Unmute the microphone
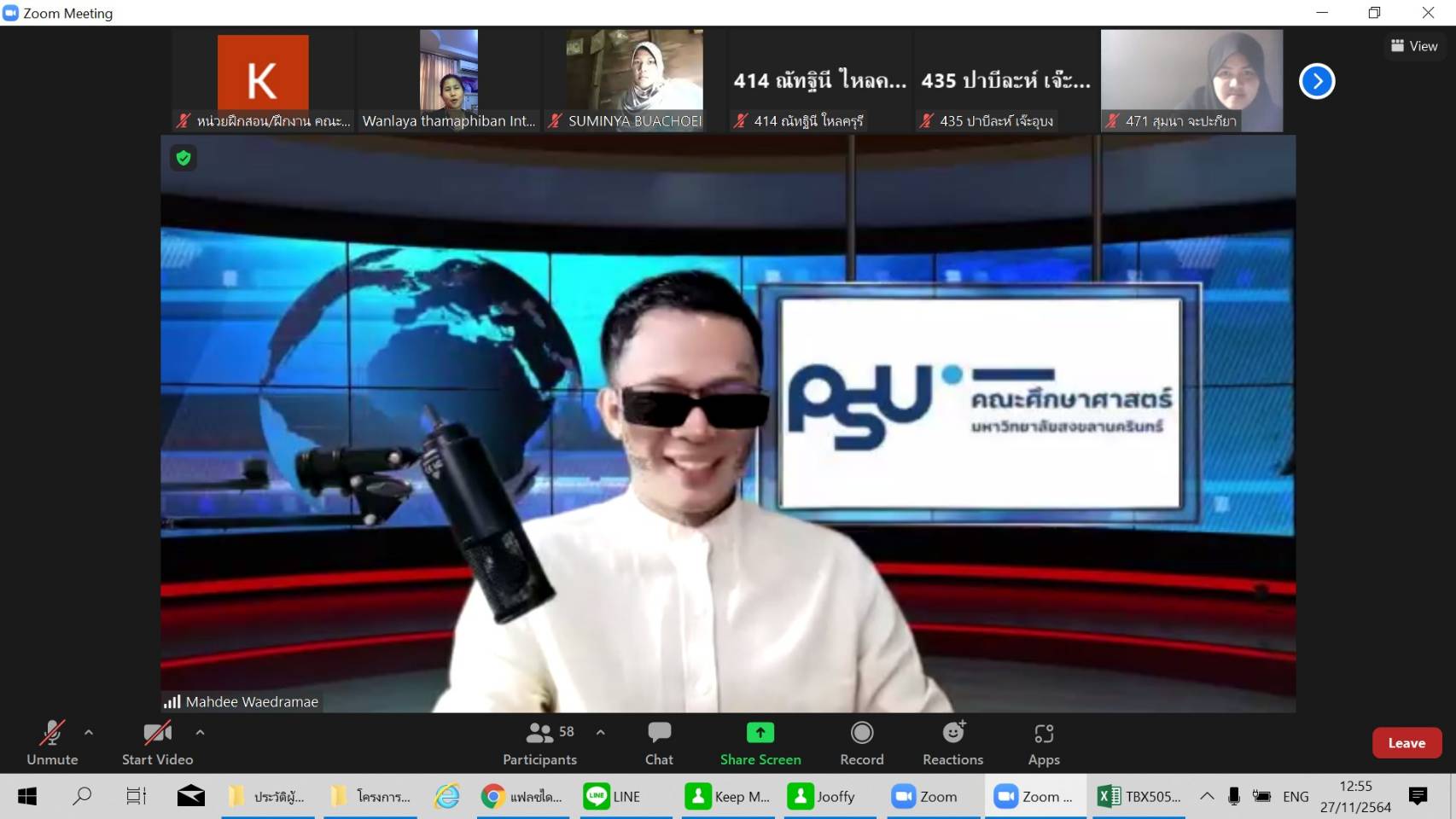 pyautogui.click(x=52, y=743)
